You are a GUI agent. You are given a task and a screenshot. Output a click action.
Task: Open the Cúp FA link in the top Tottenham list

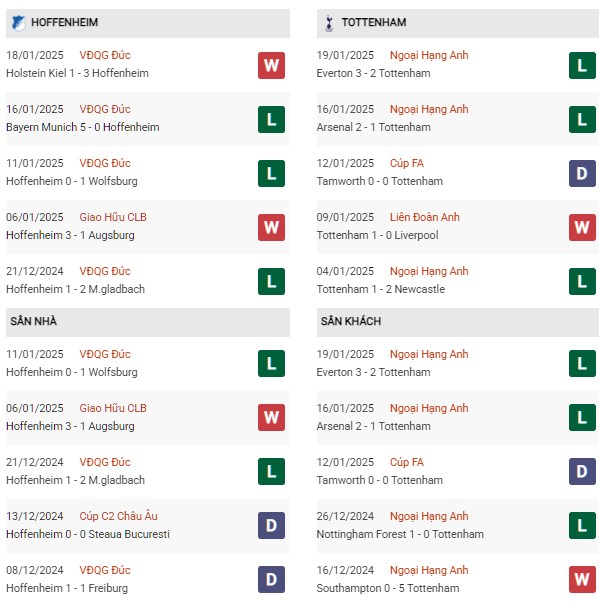pos(407,164)
